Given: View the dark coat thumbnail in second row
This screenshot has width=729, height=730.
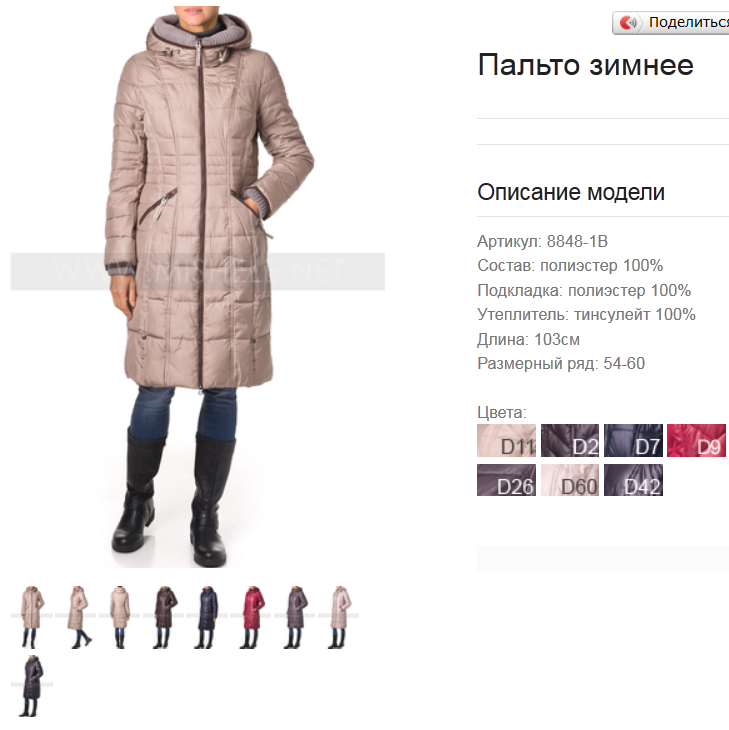Looking at the screenshot, I should [32, 686].
